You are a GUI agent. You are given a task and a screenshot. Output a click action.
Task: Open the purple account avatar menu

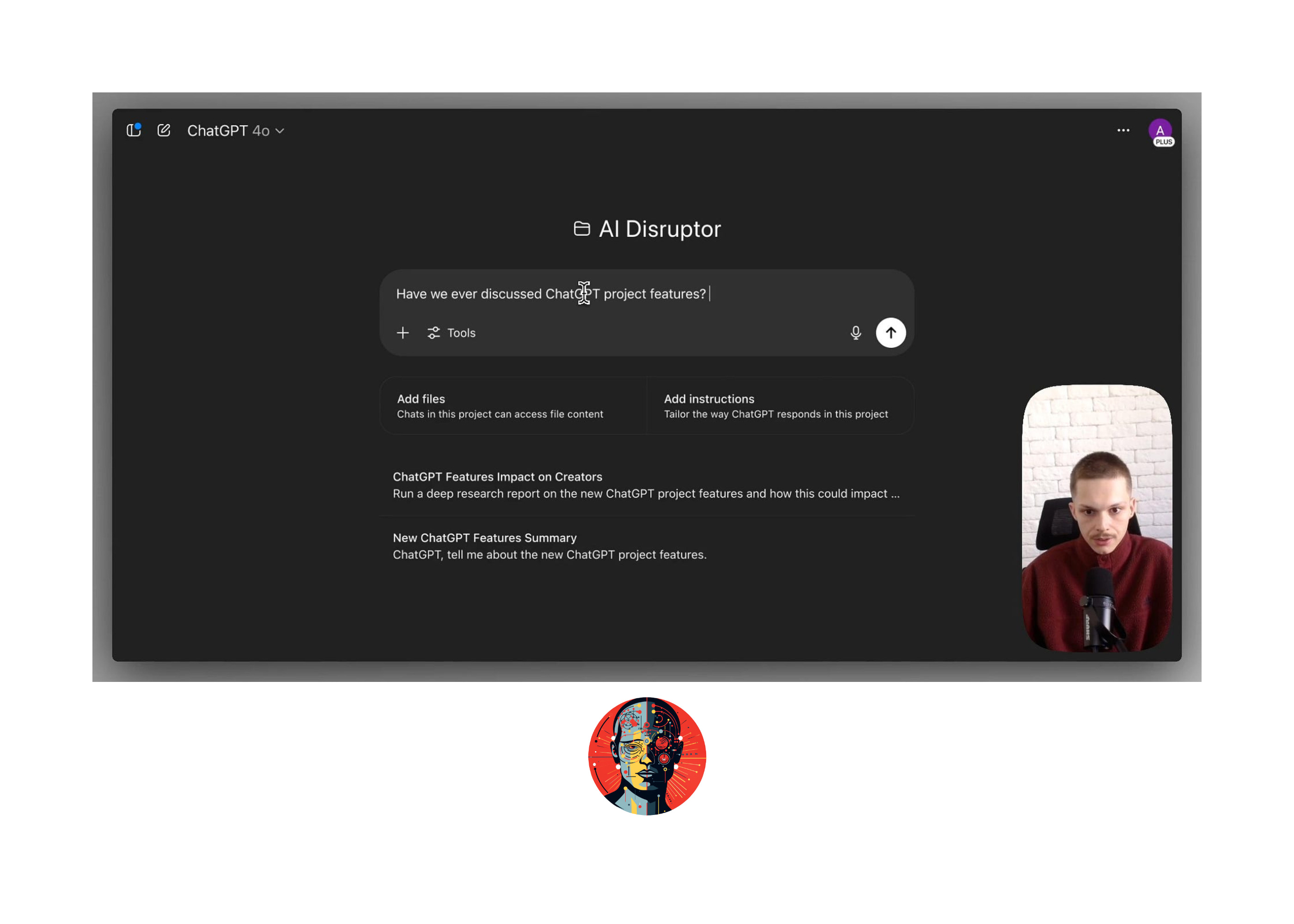pyautogui.click(x=1160, y=132)
